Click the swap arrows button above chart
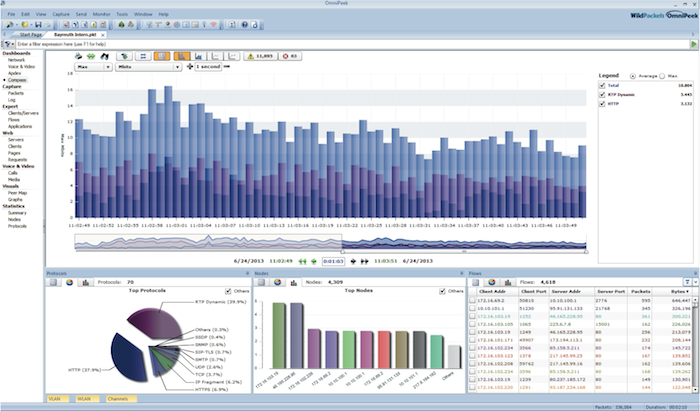The image size is (700, 411). point(143,56)
